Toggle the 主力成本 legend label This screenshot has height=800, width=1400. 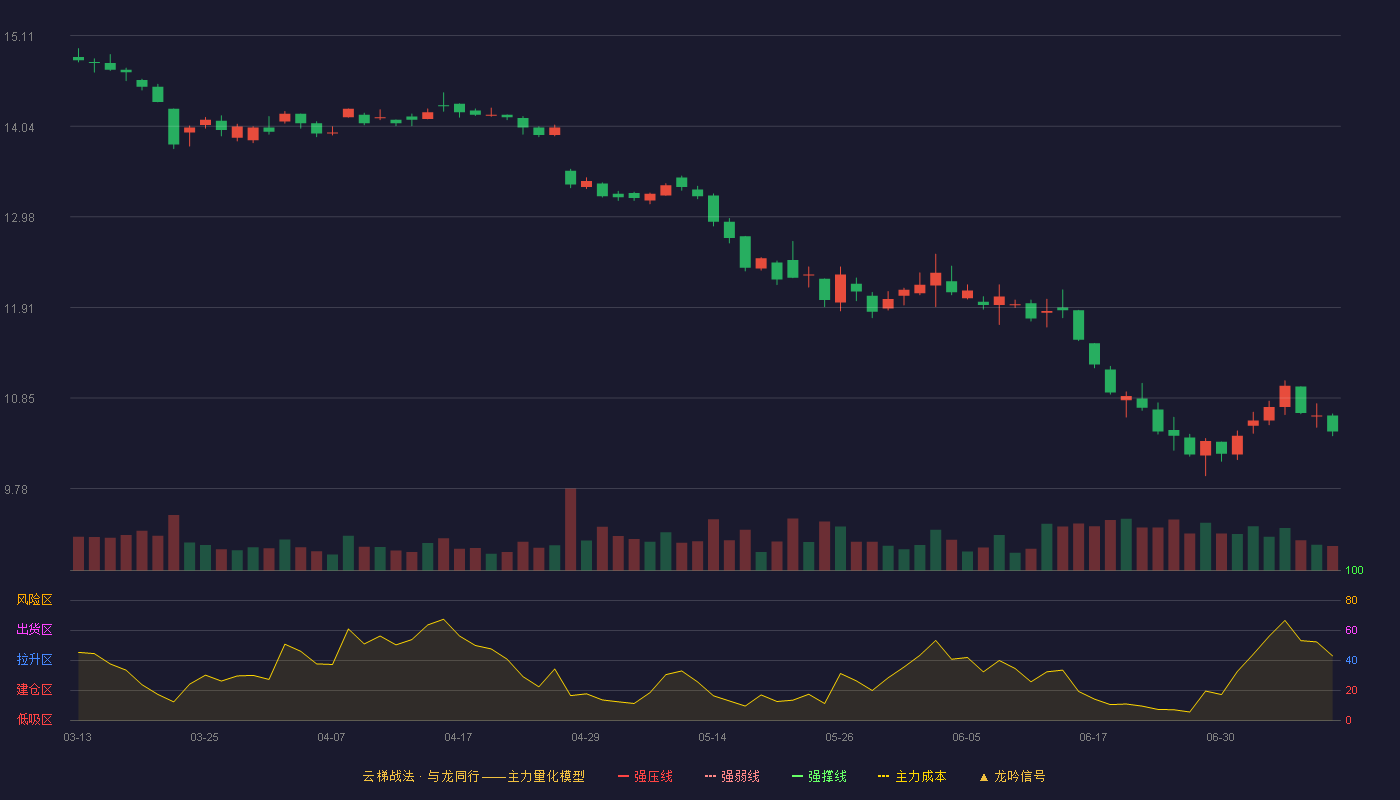[920, 776]
